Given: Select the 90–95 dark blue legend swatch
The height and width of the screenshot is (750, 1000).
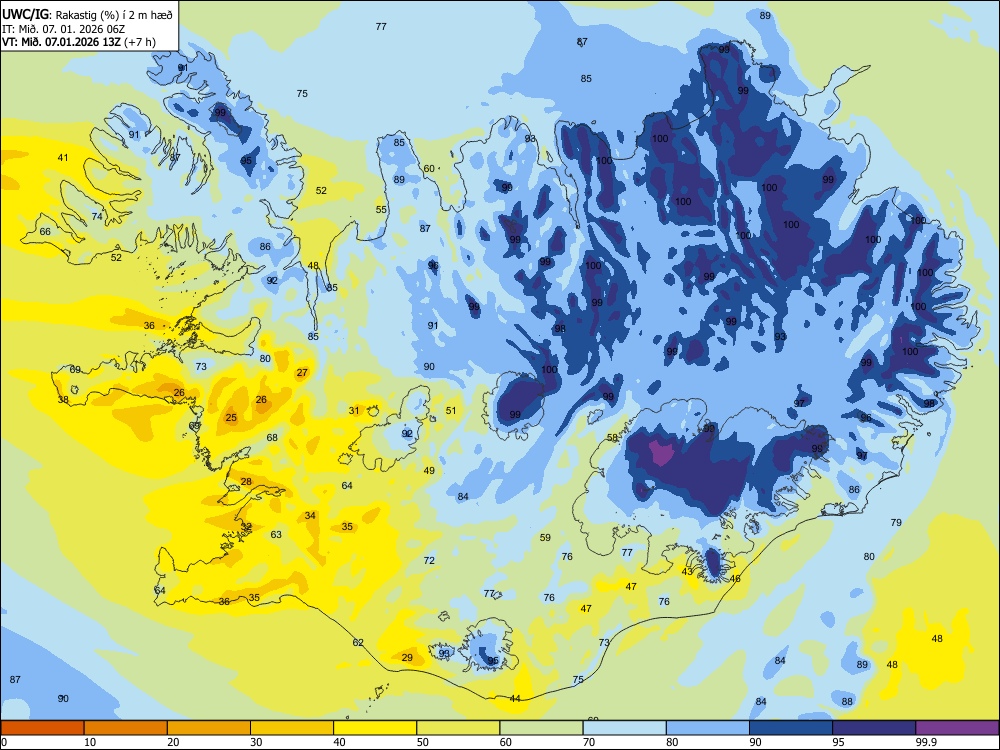Looking at the screenshot, I should click(791, 728).
